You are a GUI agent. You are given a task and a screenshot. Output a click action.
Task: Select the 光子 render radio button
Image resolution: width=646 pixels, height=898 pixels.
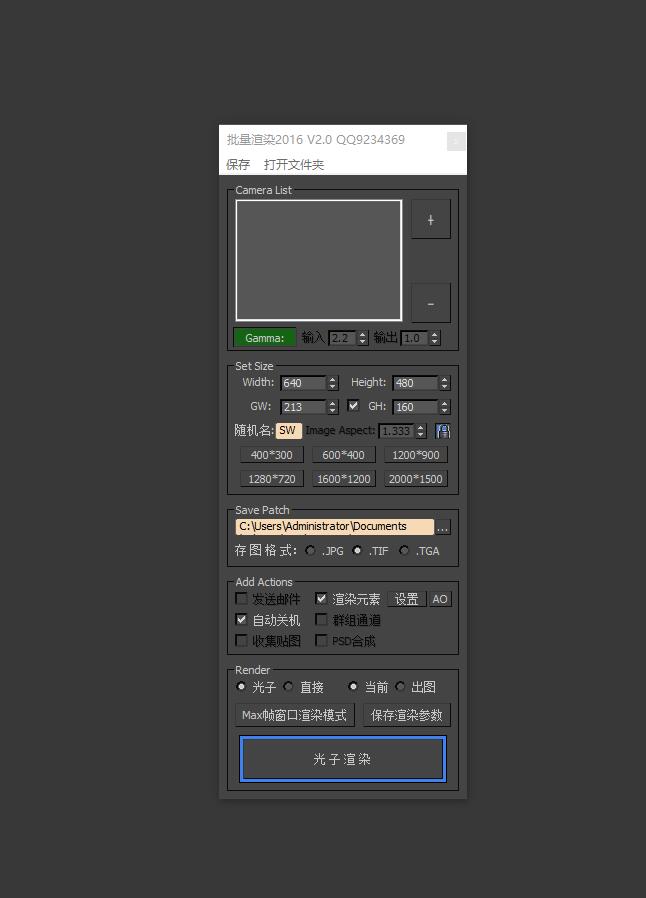(x=241, y=686)
